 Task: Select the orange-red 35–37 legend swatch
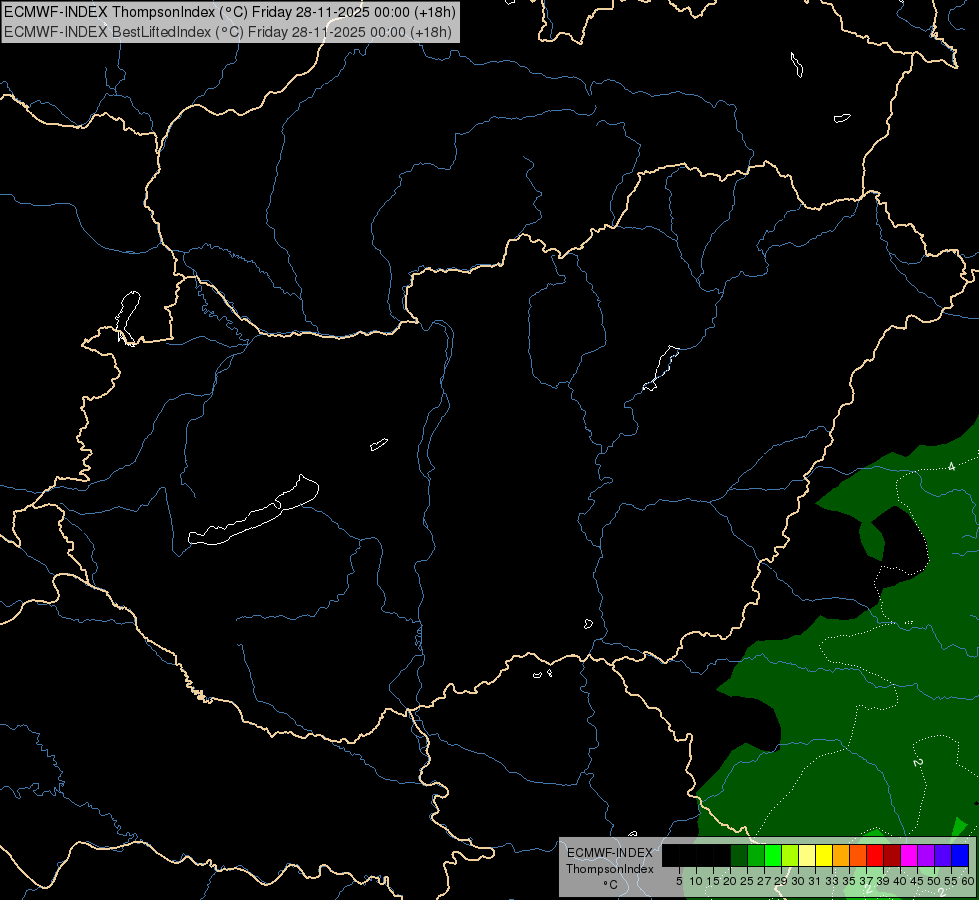click(858, 856)
